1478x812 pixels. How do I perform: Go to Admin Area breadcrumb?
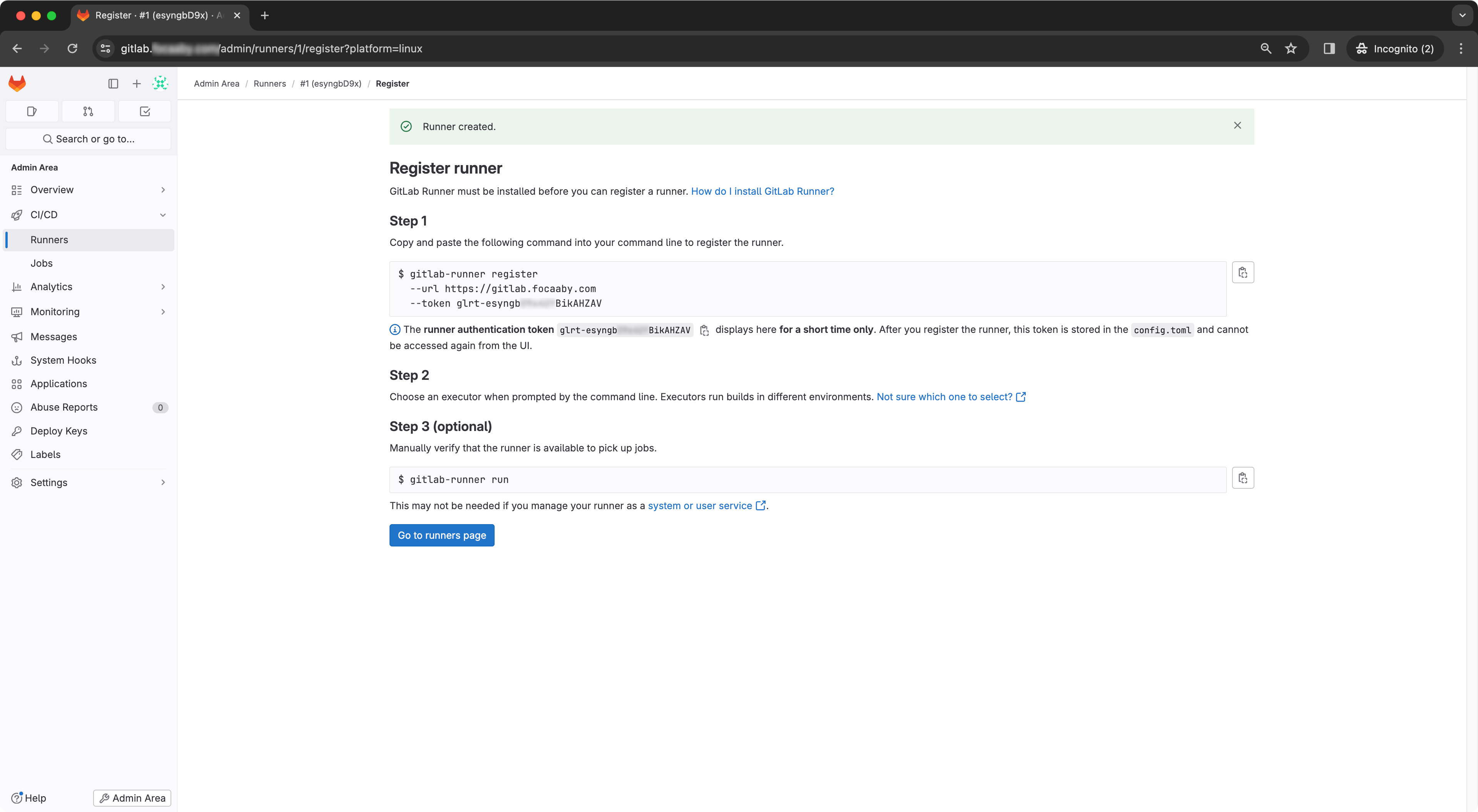(x=216, y=84)
